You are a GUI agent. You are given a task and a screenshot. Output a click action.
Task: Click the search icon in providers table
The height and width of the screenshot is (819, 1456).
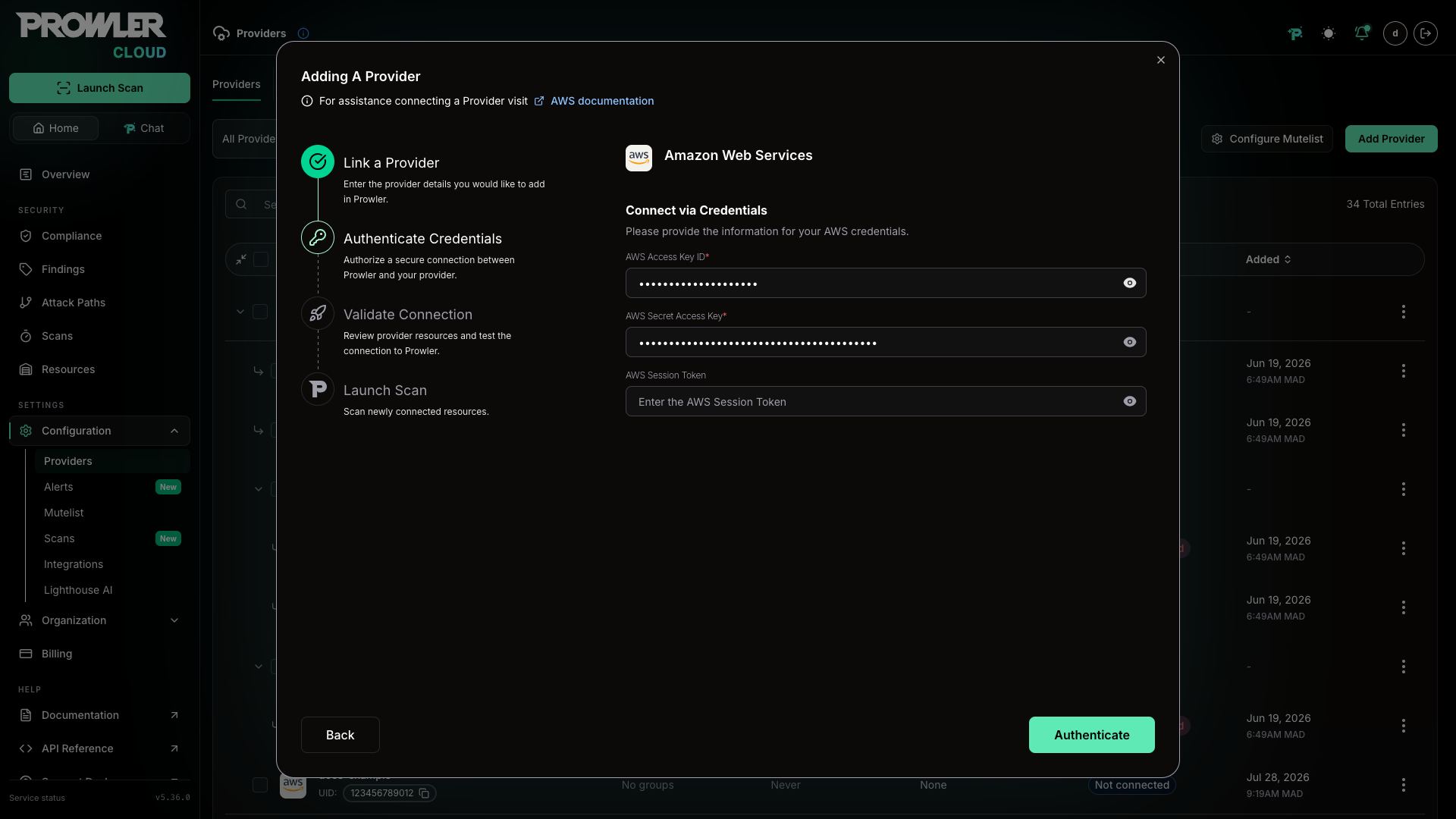point(241,204)
